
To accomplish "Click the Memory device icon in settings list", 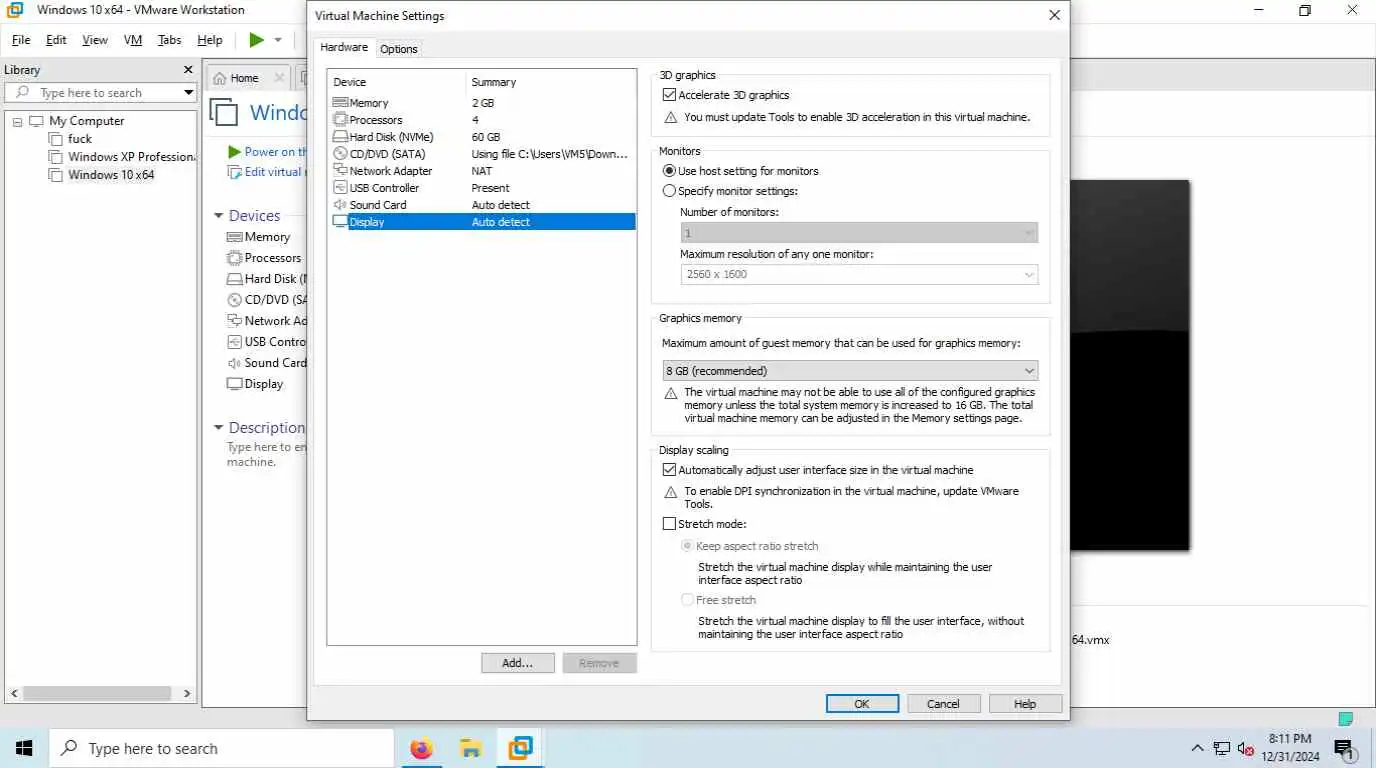I will pyautogui.click(x=340, y=103).
